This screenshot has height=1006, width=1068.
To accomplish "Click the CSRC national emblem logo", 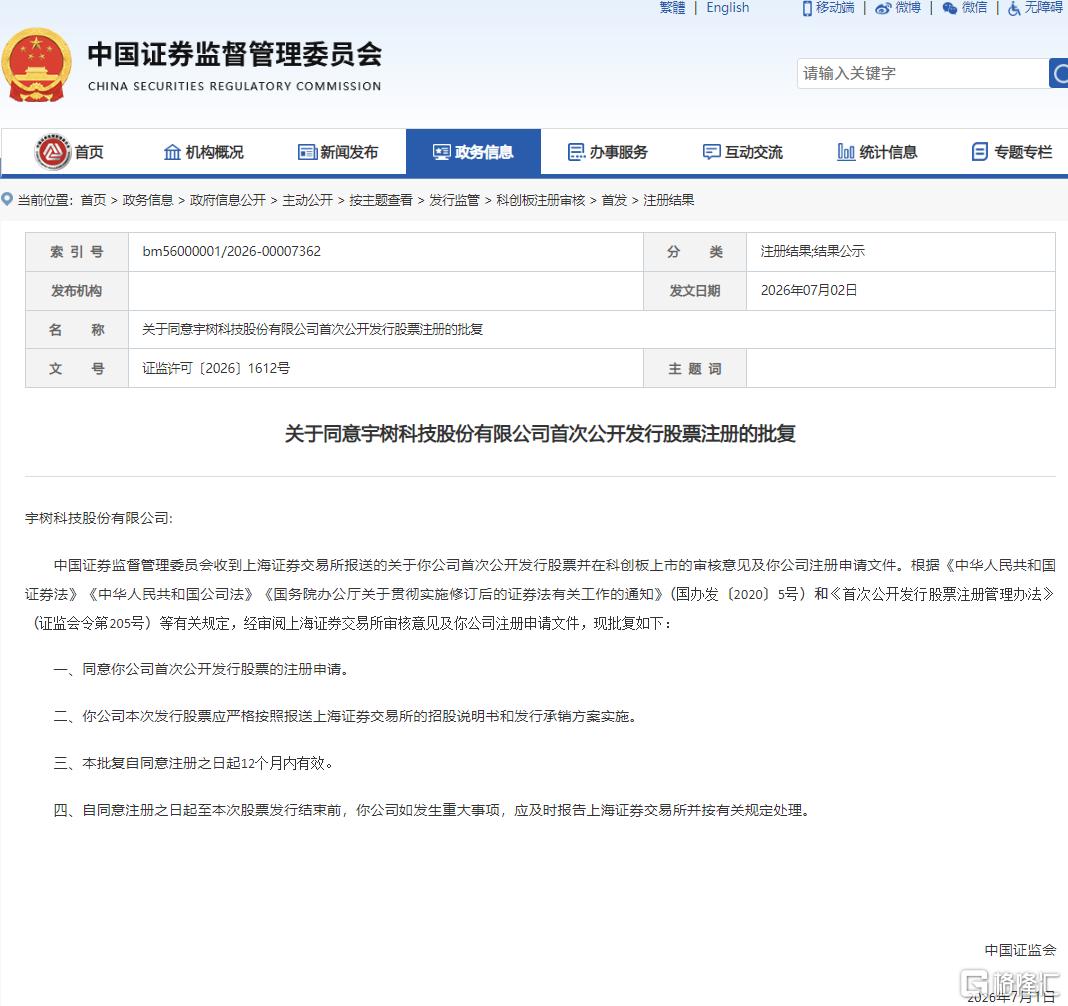I will [x=37, y=65].
